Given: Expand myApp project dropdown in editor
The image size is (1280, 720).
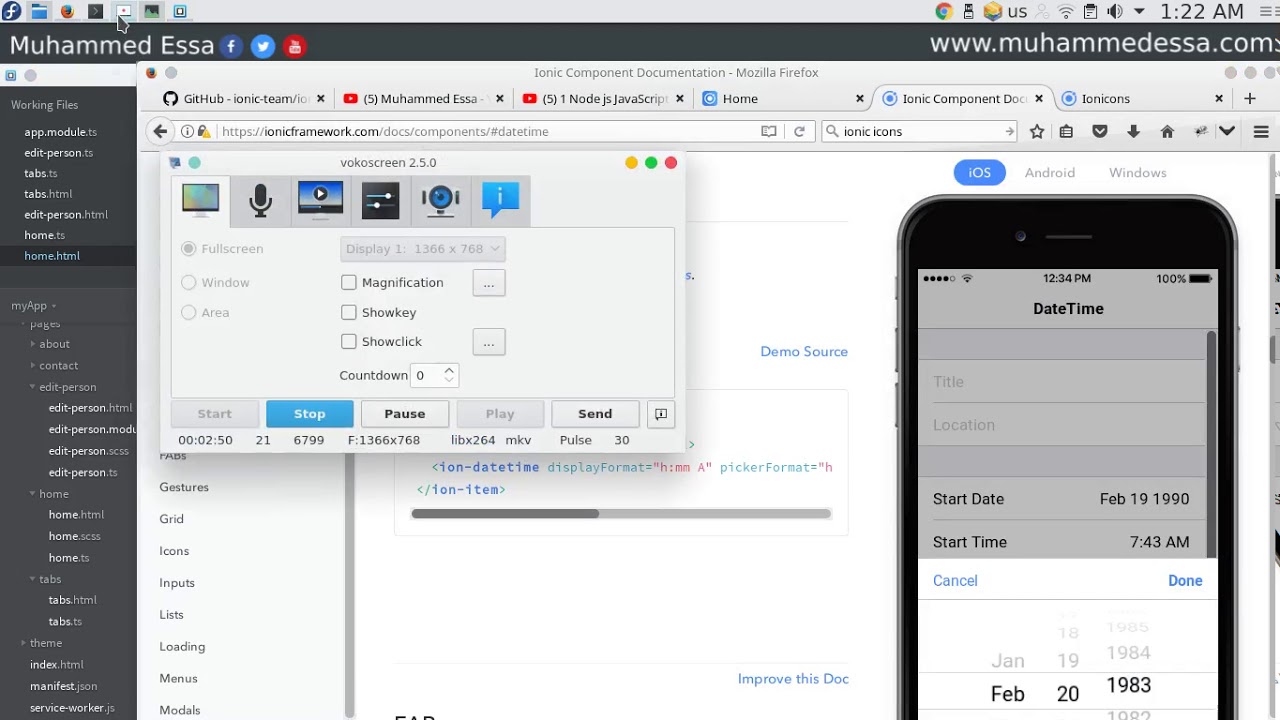Looking at the screenshot, I should pos(33,305).
